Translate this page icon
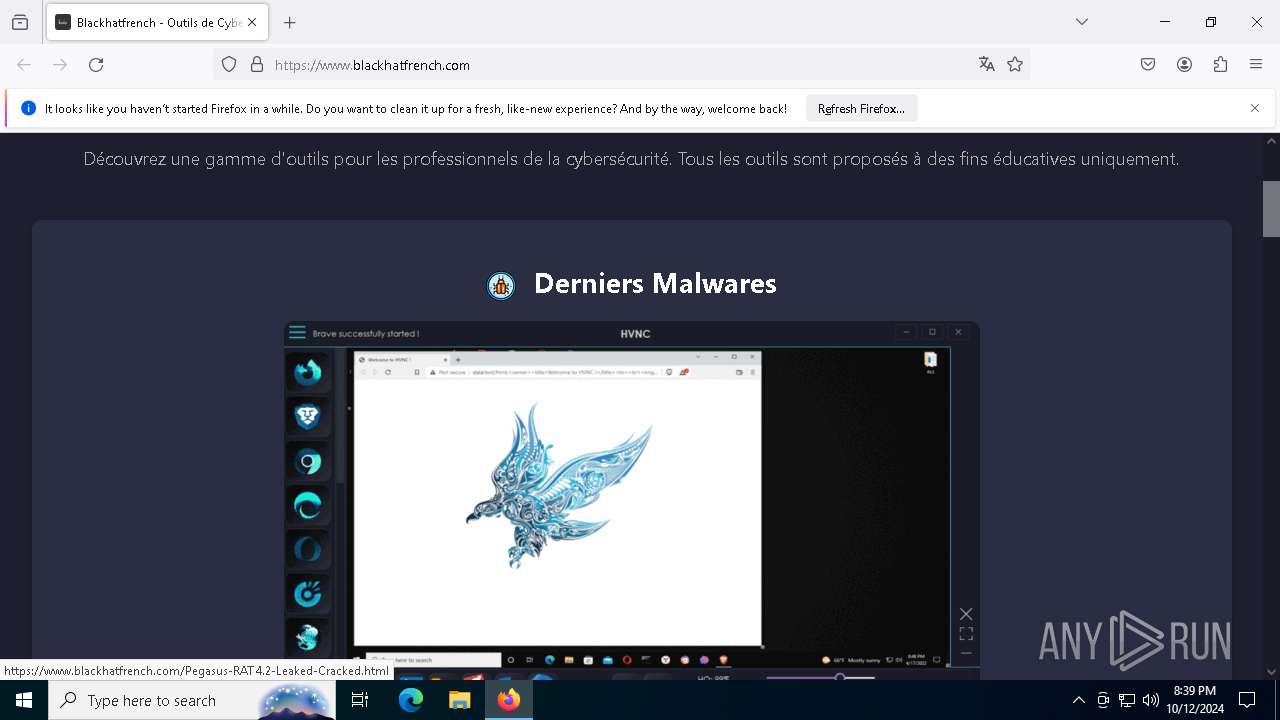 pos(987,65)
